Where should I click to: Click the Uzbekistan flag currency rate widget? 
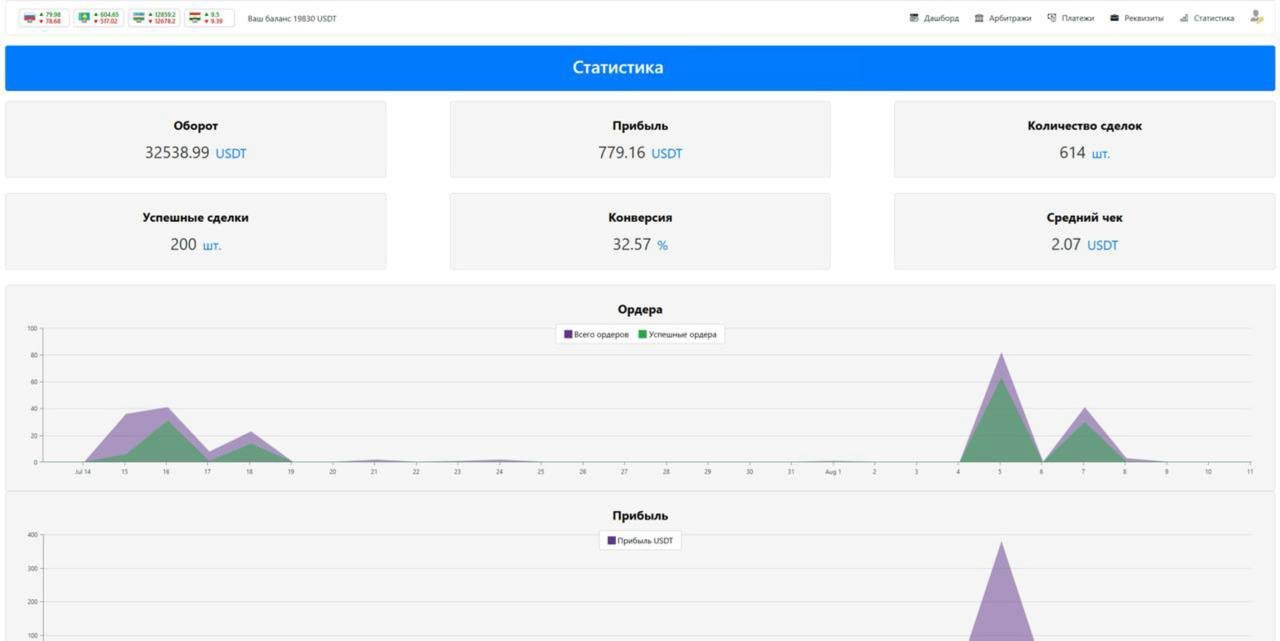tap(154, 18)
